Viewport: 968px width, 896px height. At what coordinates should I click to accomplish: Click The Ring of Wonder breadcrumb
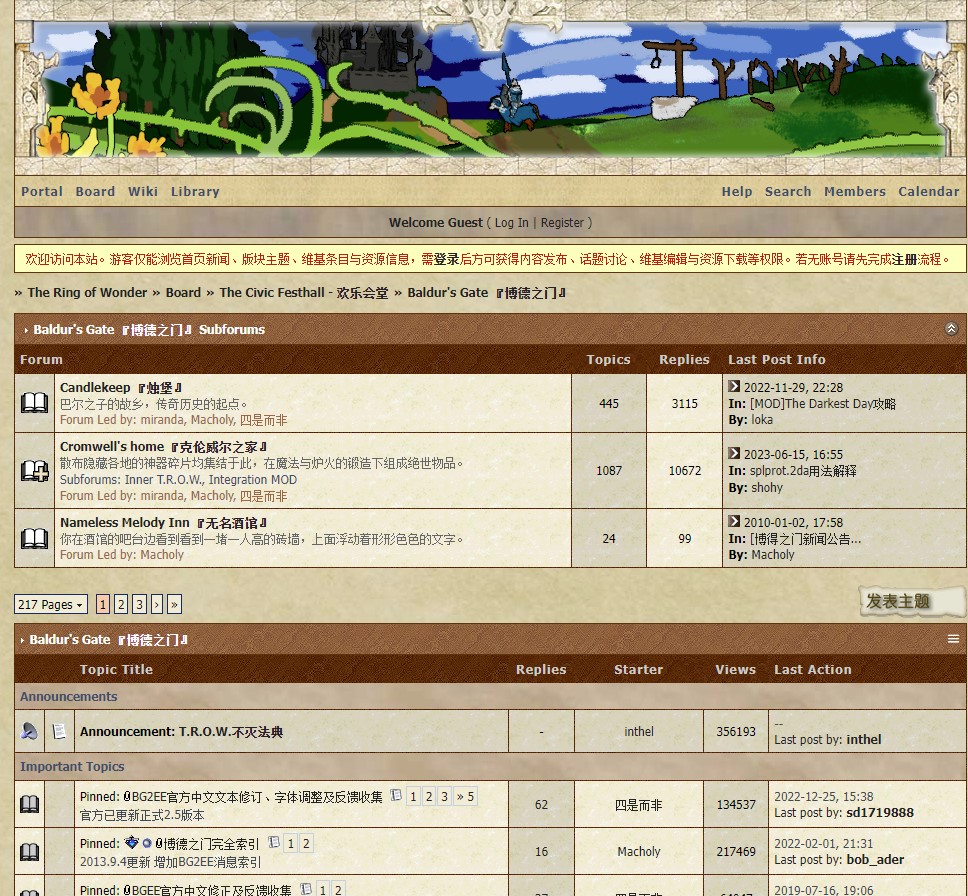coord(87,293)
